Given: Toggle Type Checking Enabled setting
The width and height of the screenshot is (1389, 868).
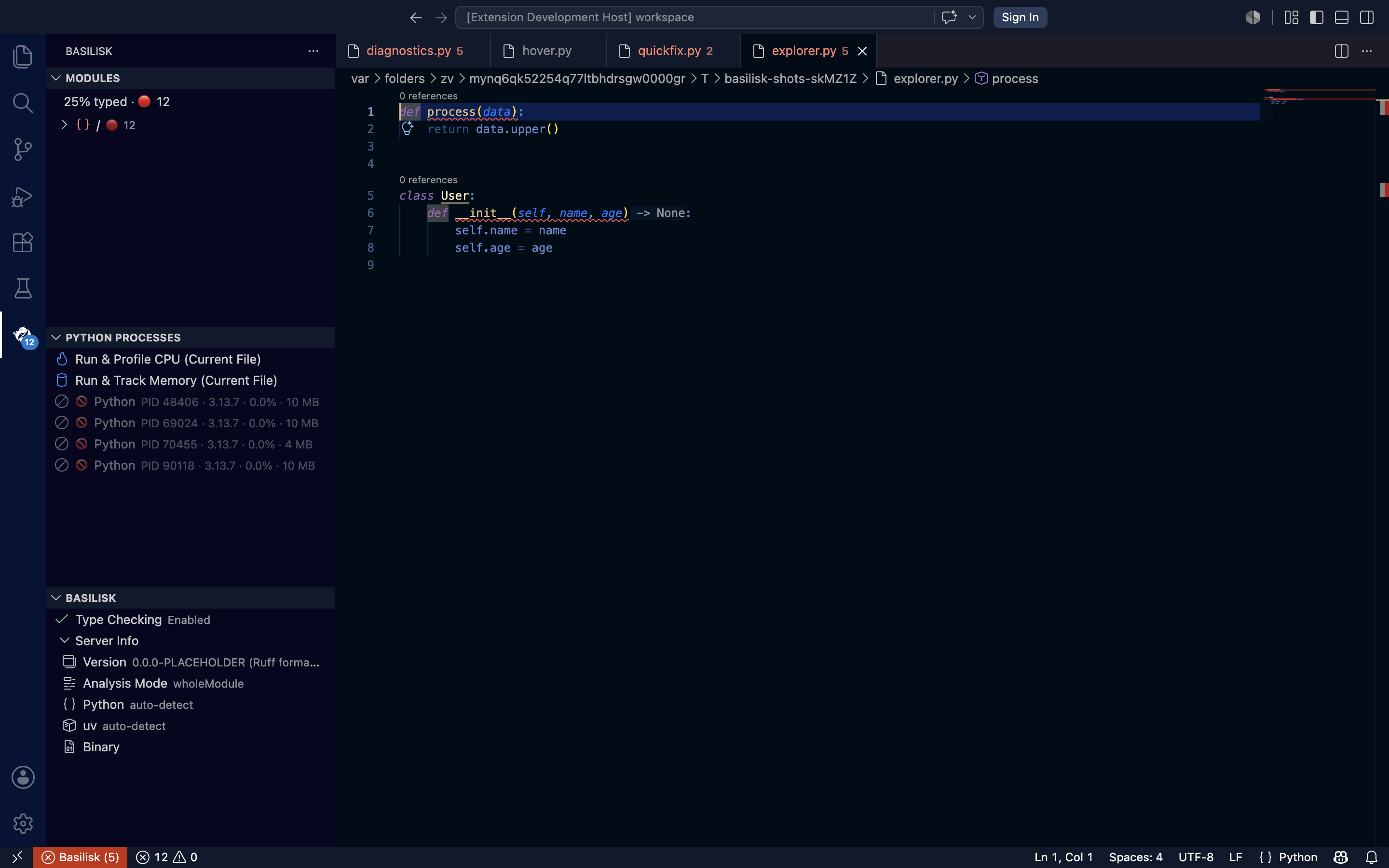Looking at the screenshot, I should (191, 620).
